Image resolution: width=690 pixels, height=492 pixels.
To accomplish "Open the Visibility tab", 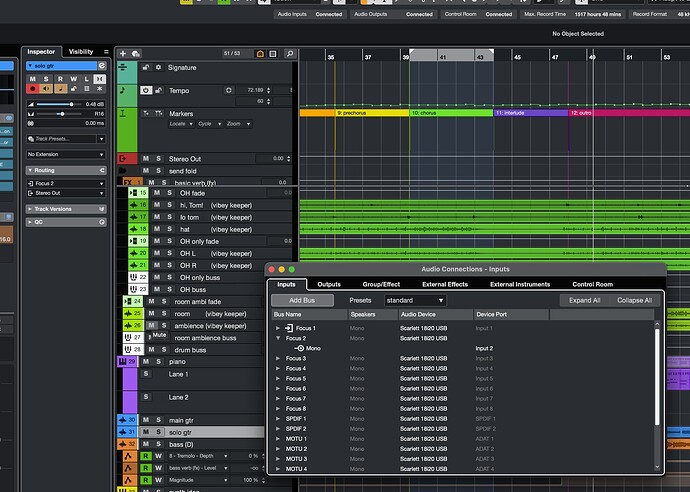I will click(x=81, y=51).
